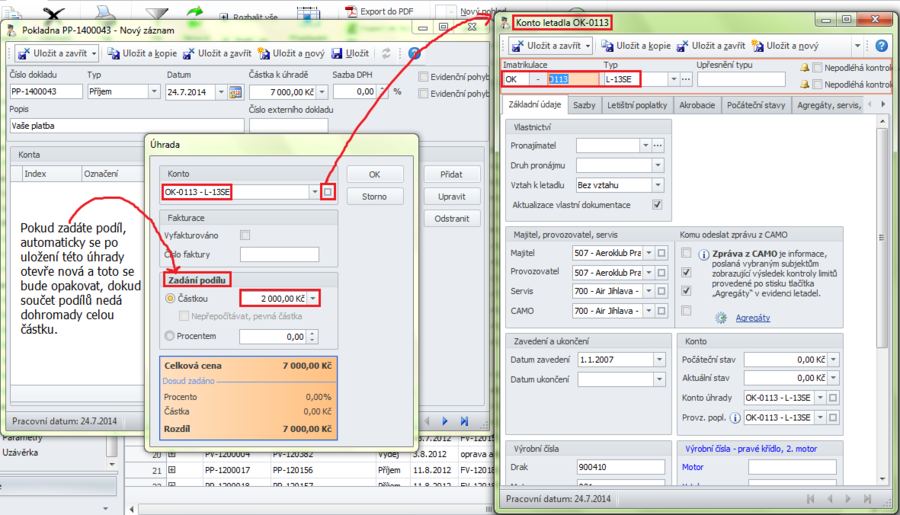
Task: Toggle the Vyfakturováno checkbox
Action: pyautogui.click(x=245, y=235)
